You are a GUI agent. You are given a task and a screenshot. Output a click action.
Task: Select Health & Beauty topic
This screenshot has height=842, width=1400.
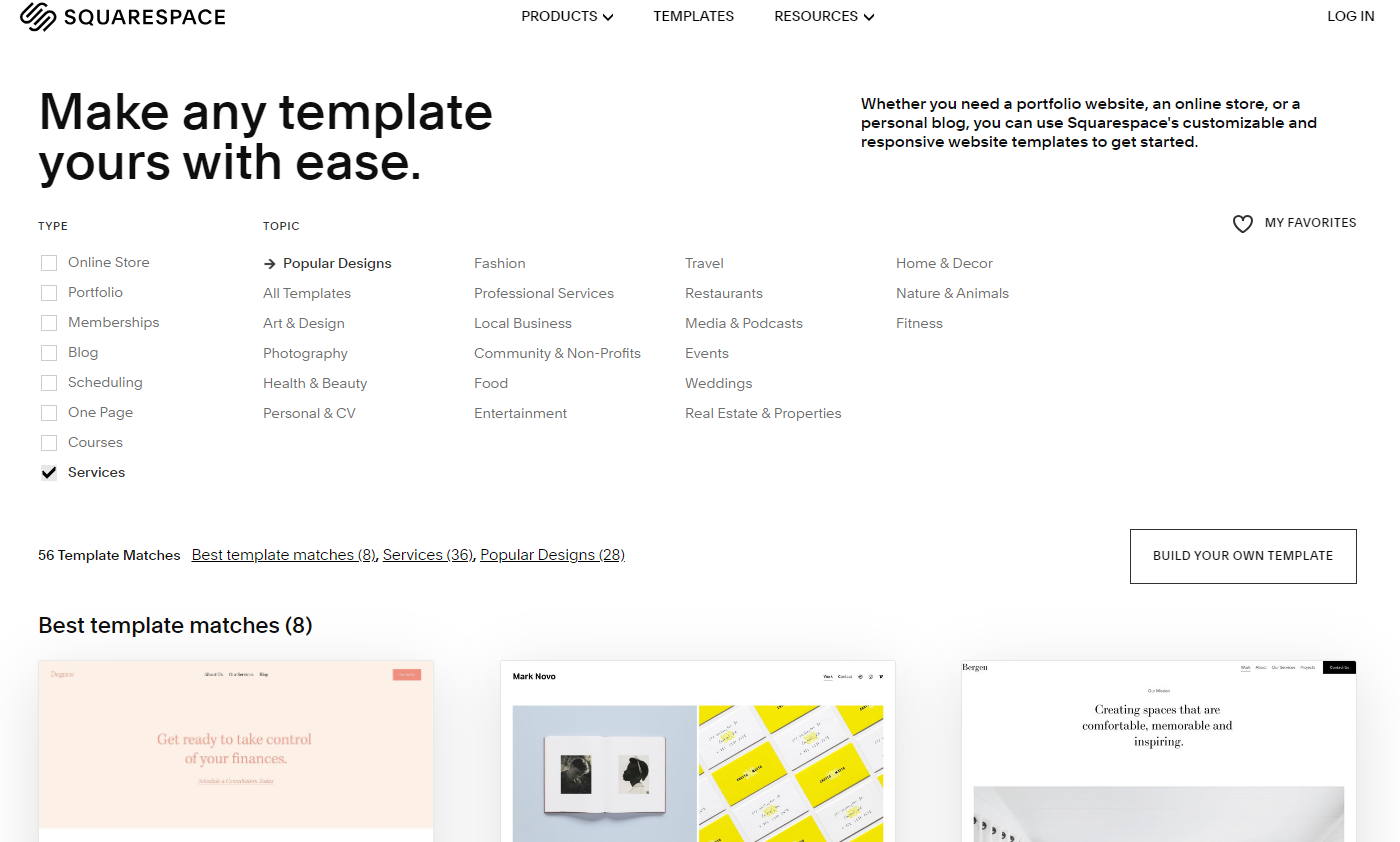315,383
